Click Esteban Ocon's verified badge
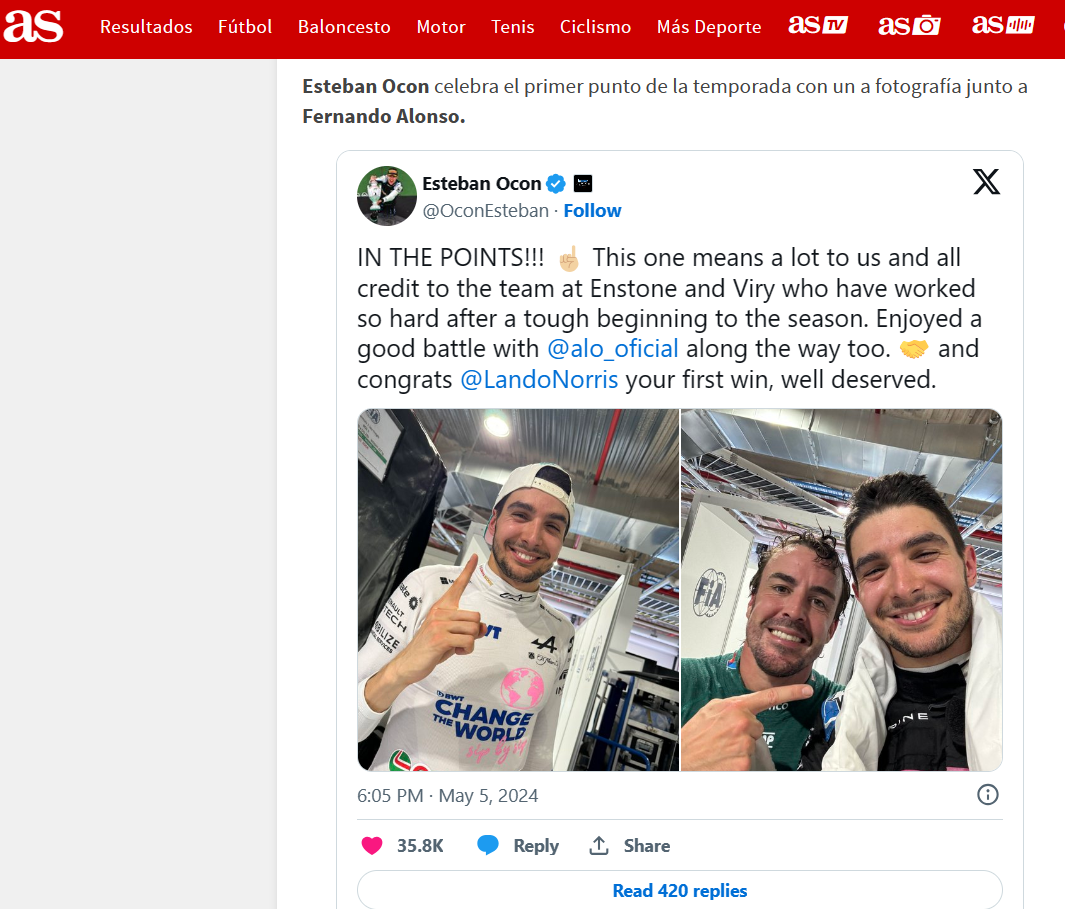Viewport: 1065px width, 909px height. click(556, 183)
